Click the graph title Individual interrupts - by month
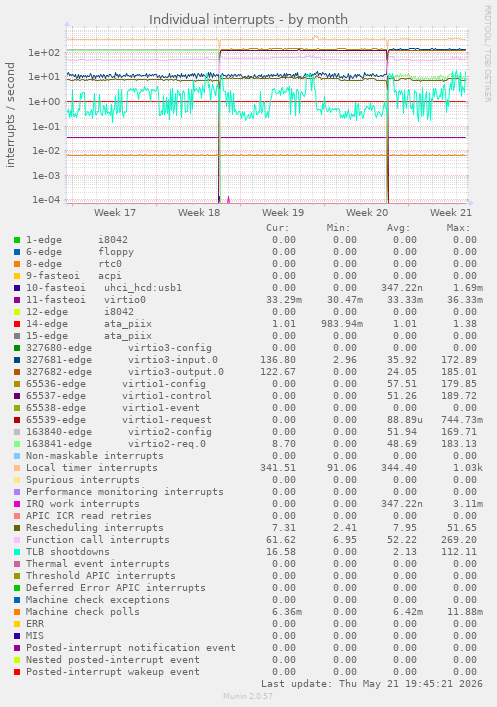Viewport: 497px width, 707px height. click(x=248, y=19)
